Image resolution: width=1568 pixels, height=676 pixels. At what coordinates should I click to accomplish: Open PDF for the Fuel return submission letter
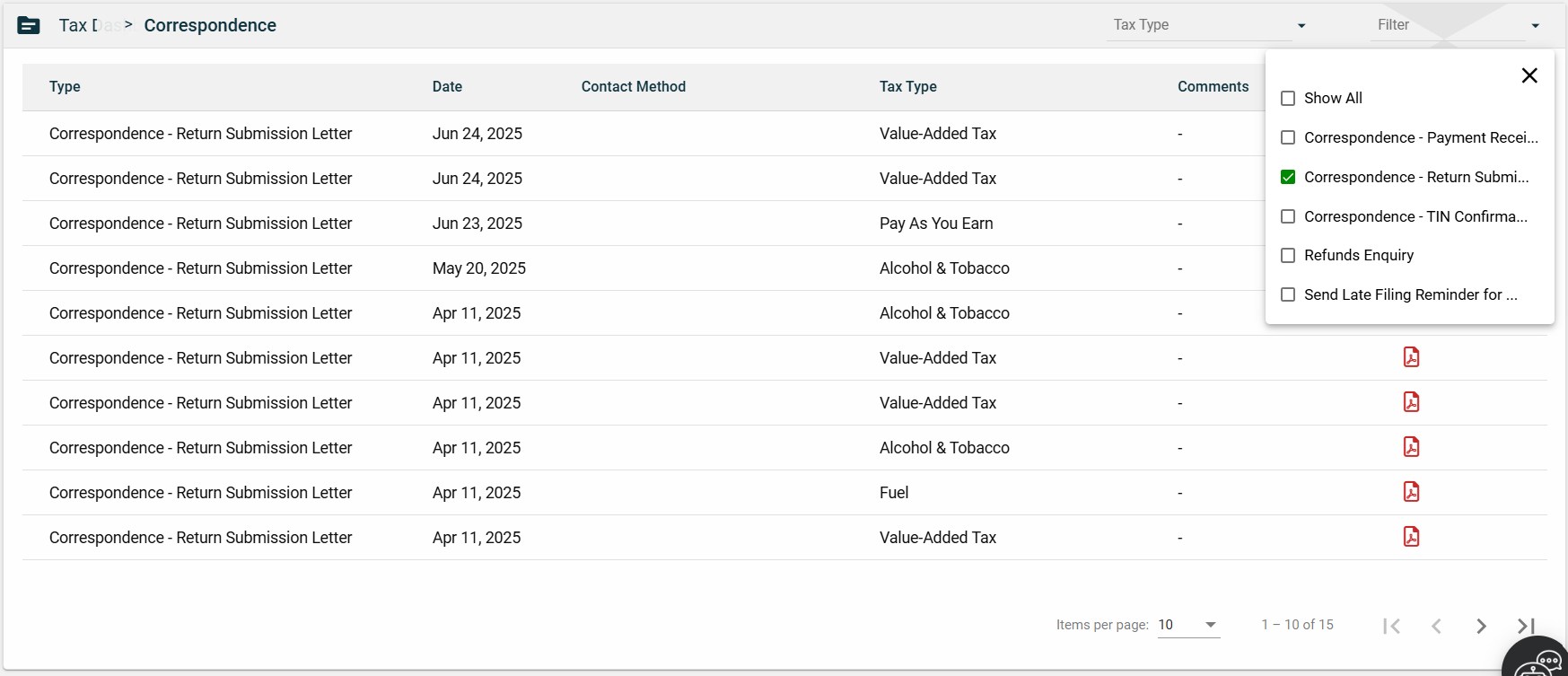coord(1411,492)
